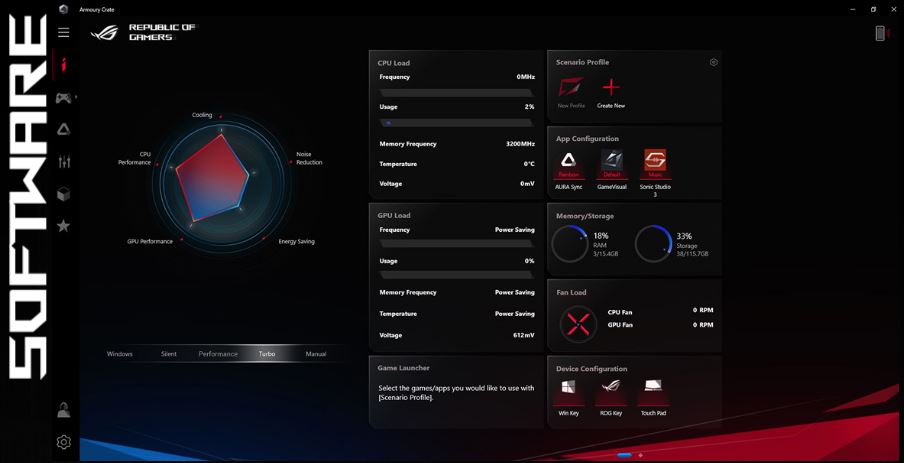Click the 3200MHz memory frequency value
This screenshot has width=904, height=463.
coord(520,144)
